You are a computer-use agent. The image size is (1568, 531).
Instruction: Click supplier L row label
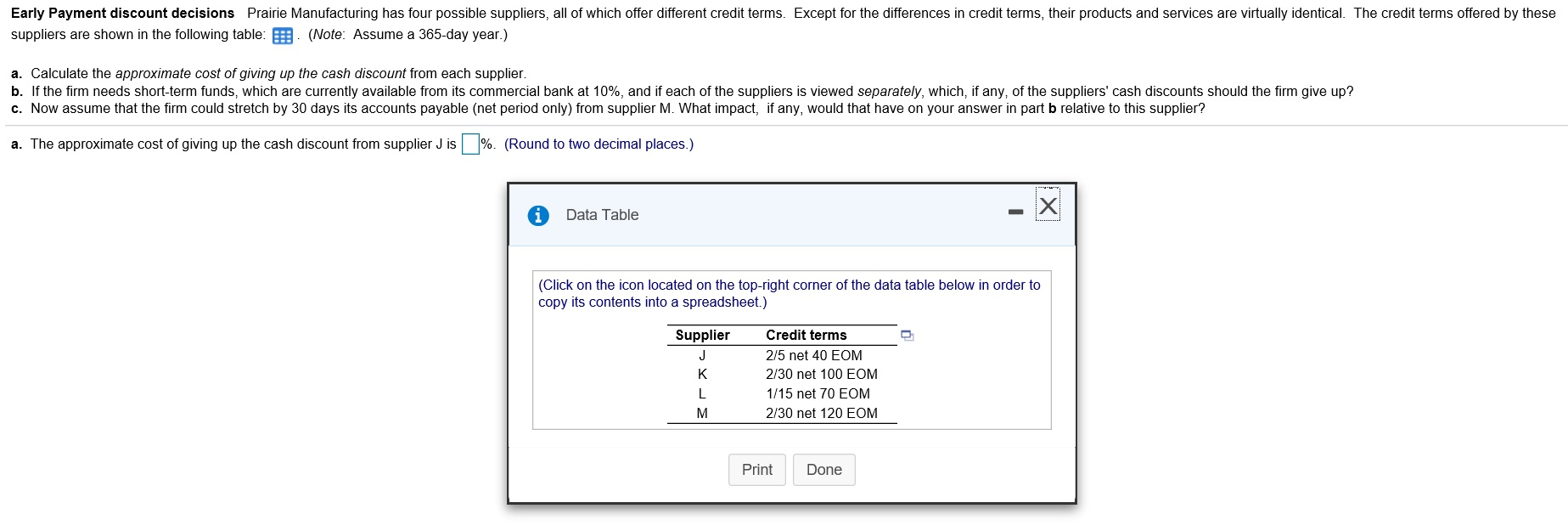(x=702, y=393)
